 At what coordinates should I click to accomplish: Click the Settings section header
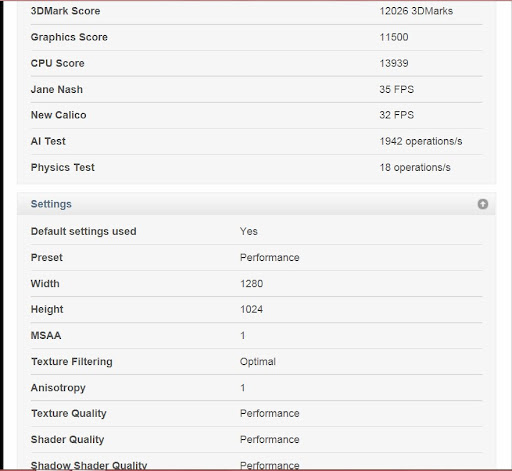(256, 204)
